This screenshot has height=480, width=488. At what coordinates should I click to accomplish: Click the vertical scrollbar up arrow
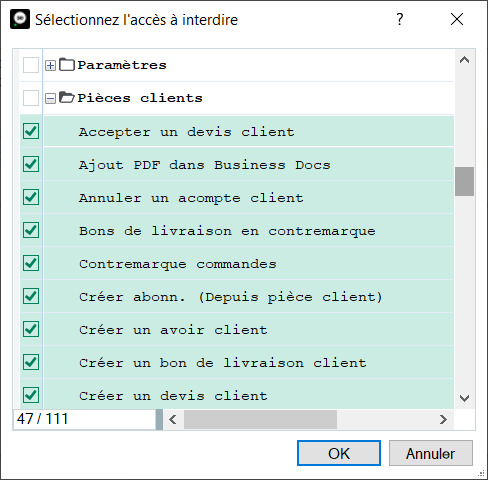(x=464, y=60)
